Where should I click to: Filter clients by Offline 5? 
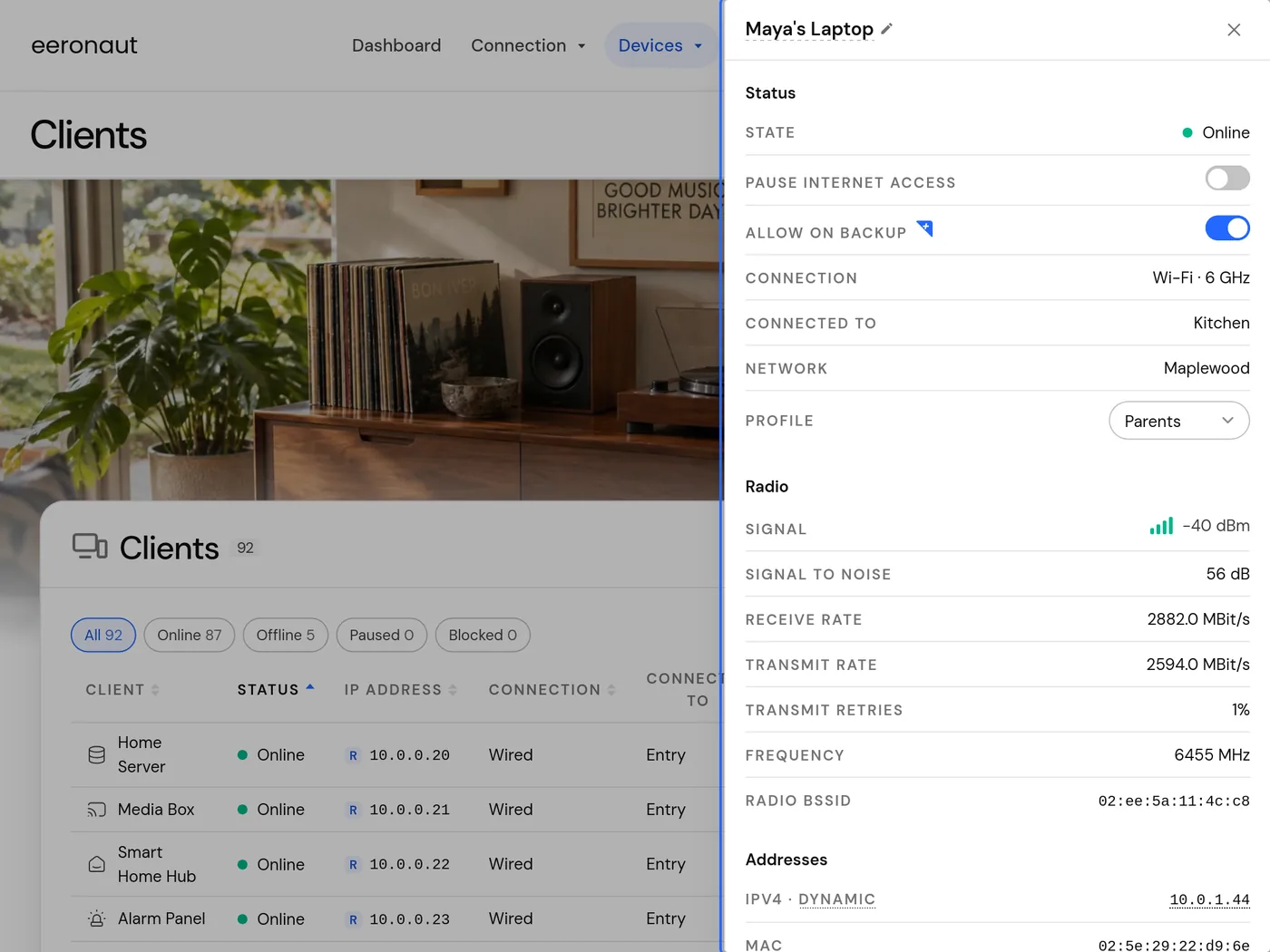pos(286,635)
